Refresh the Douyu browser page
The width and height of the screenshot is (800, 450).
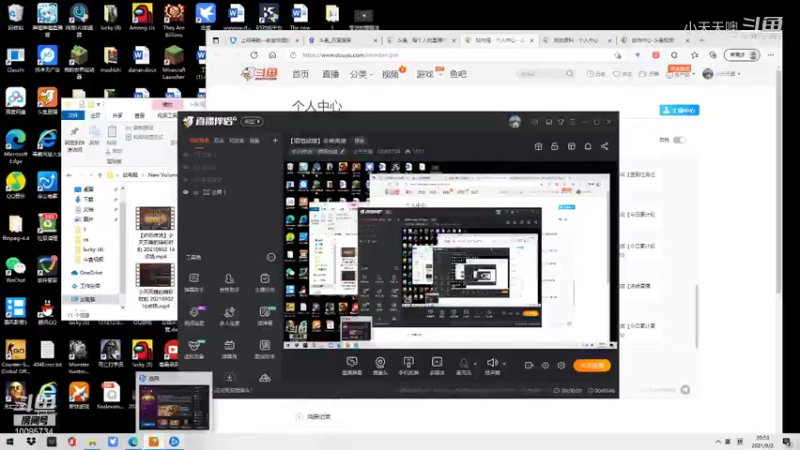pos(254,55)
